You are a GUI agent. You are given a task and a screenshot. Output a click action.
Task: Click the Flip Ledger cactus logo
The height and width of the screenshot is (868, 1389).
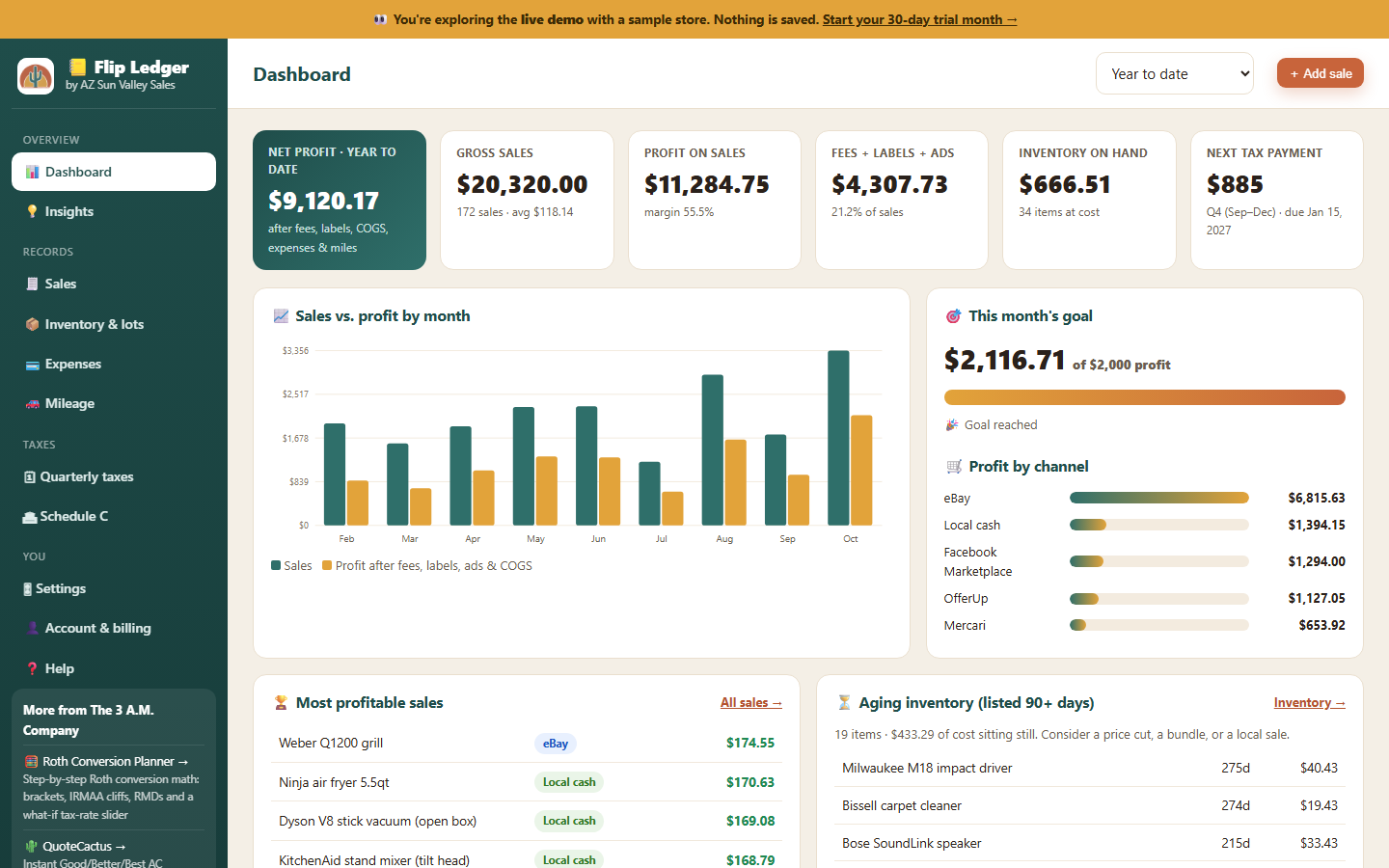36,75
